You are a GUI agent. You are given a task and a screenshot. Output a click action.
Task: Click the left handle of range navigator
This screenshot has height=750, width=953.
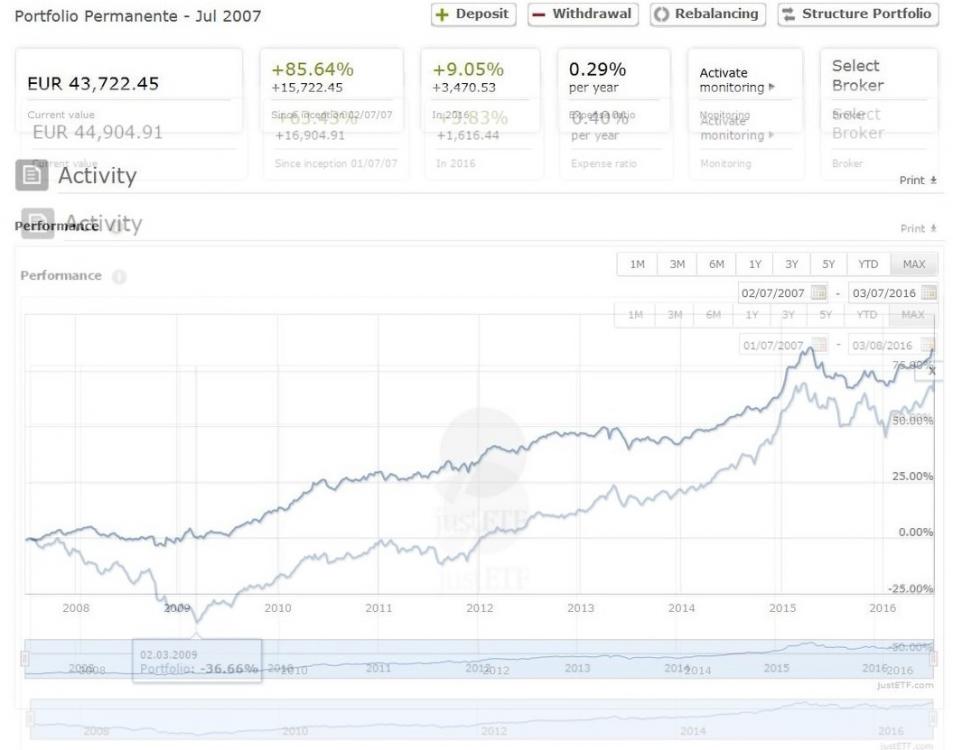pos(25,659)
